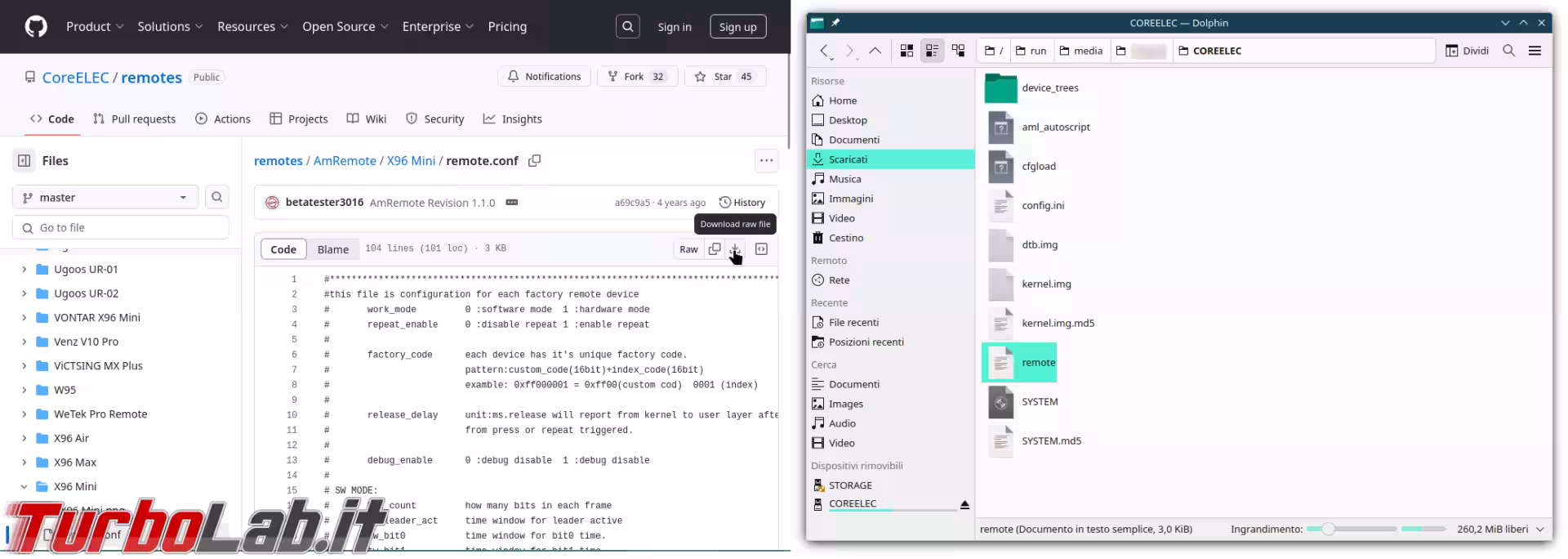
Task: Open Dolphin hamburger menu
Action: click(x=1535, y=51)
